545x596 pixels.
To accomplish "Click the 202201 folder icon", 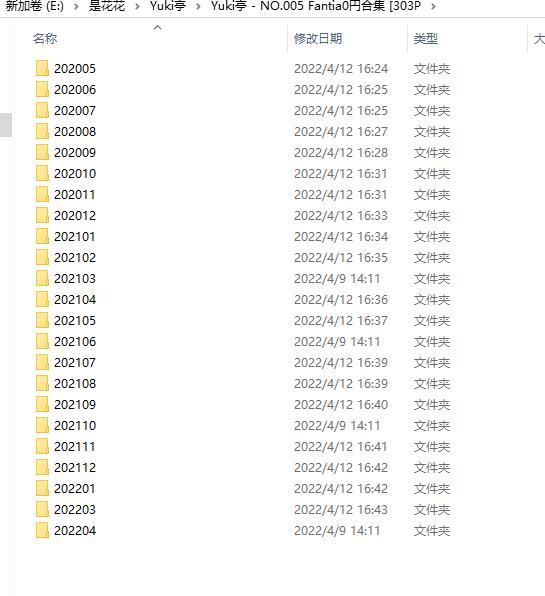I will [x=42, y=488].
